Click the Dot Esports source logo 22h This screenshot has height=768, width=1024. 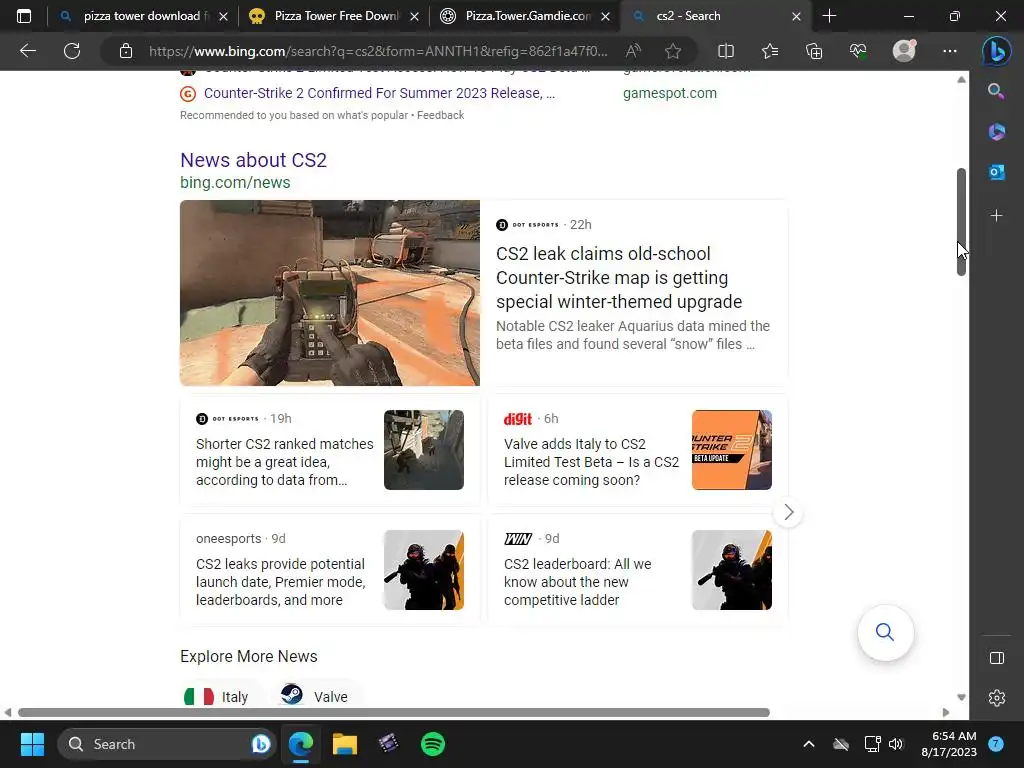tap(528, 225)
